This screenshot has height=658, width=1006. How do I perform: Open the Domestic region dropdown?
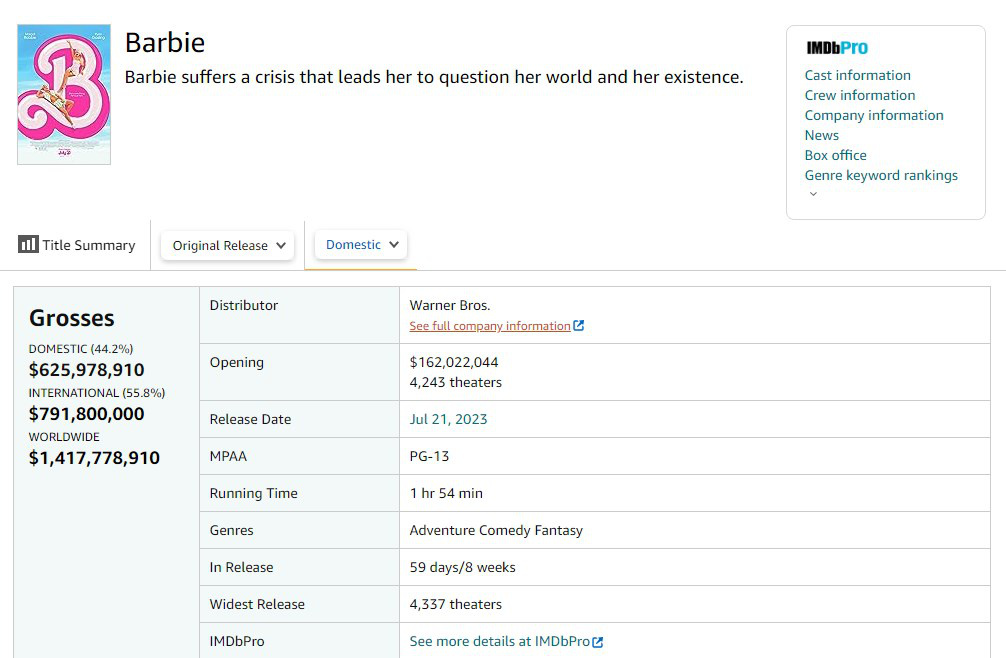[x=361, y=245]
